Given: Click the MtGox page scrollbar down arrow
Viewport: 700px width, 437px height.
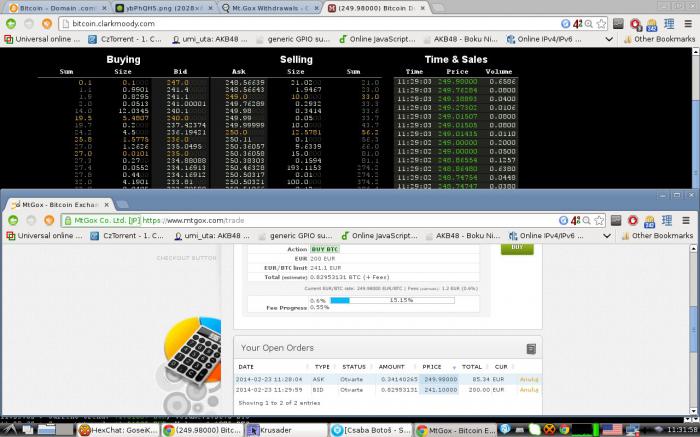Looking at the screenshot, I should point(693,412).
